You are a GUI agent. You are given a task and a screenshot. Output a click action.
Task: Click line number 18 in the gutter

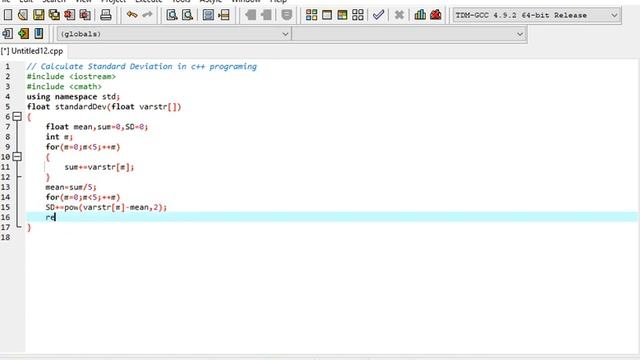coord(5,237)
